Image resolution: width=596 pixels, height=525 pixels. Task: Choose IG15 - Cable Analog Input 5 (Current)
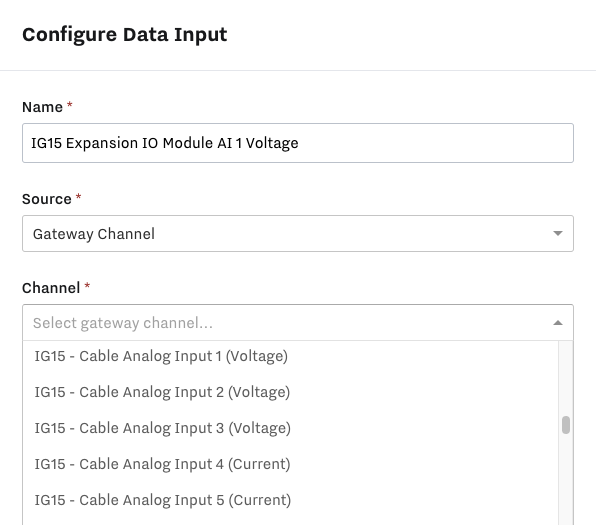291,500
